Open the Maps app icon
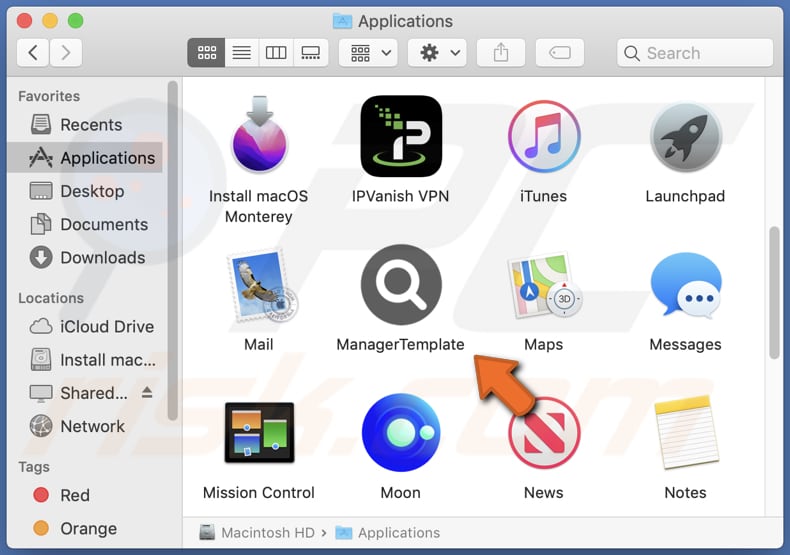 click(x=544, y=286)
